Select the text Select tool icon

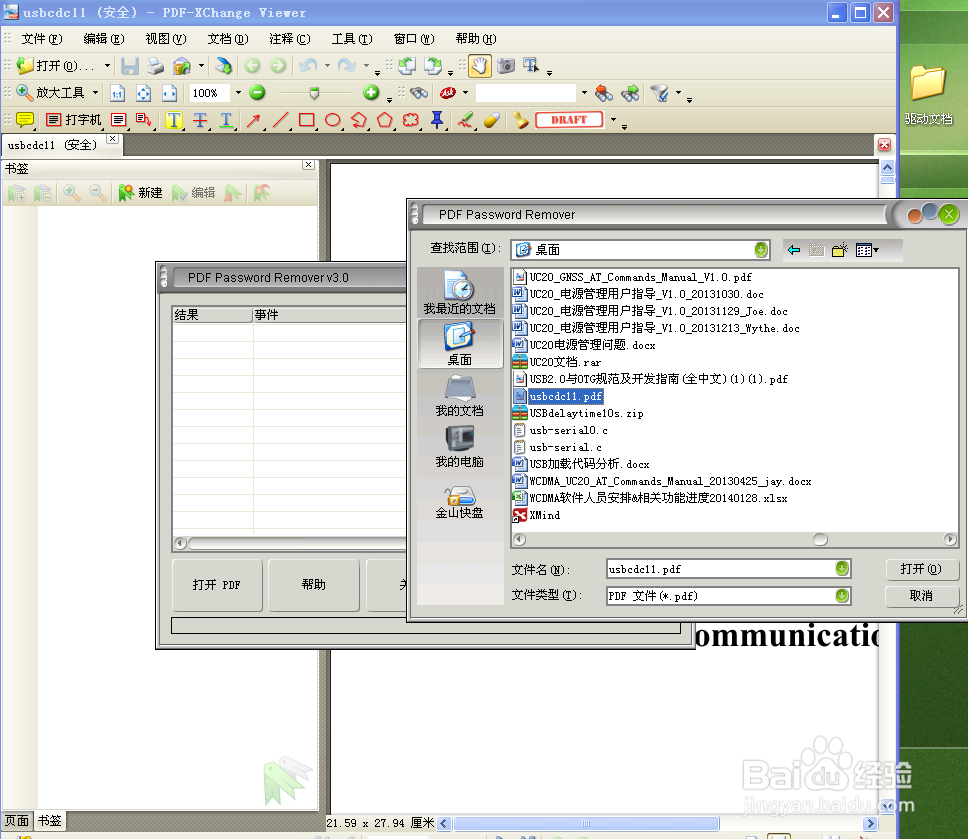[530, 65]
